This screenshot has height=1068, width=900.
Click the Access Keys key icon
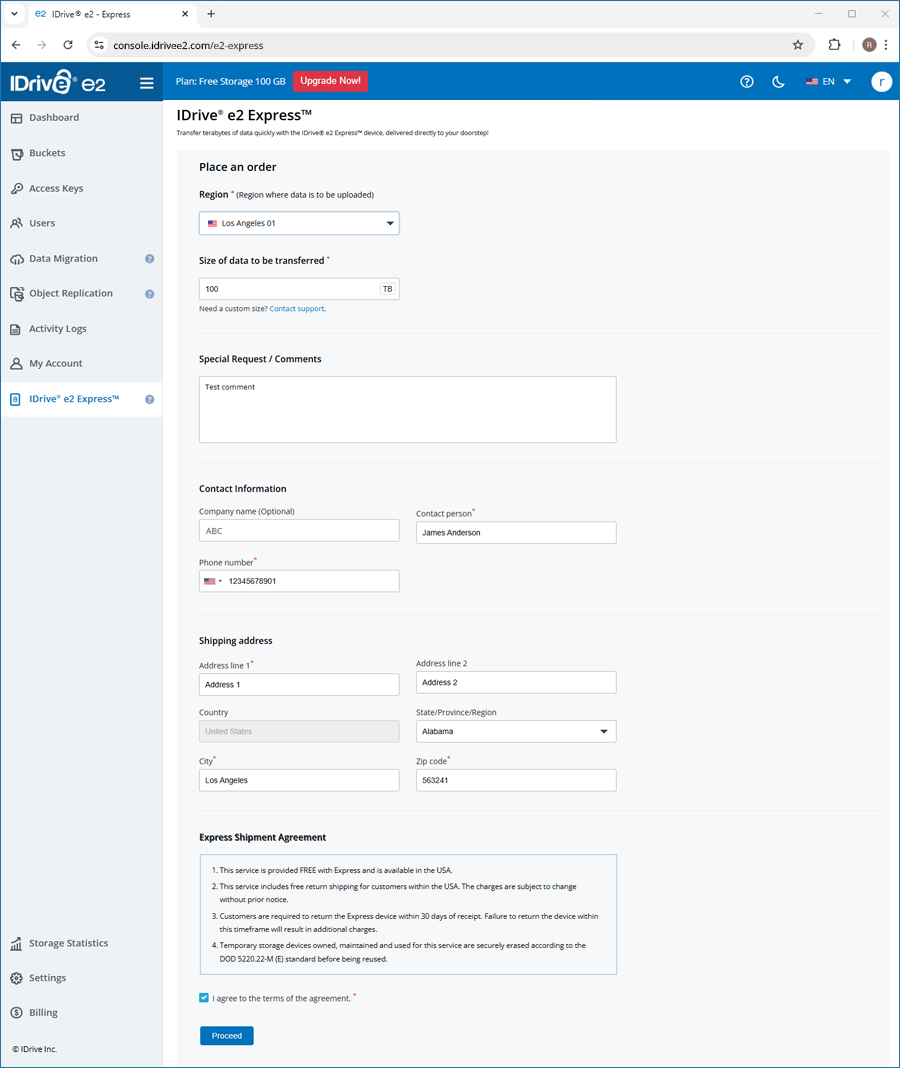(16, 189)
